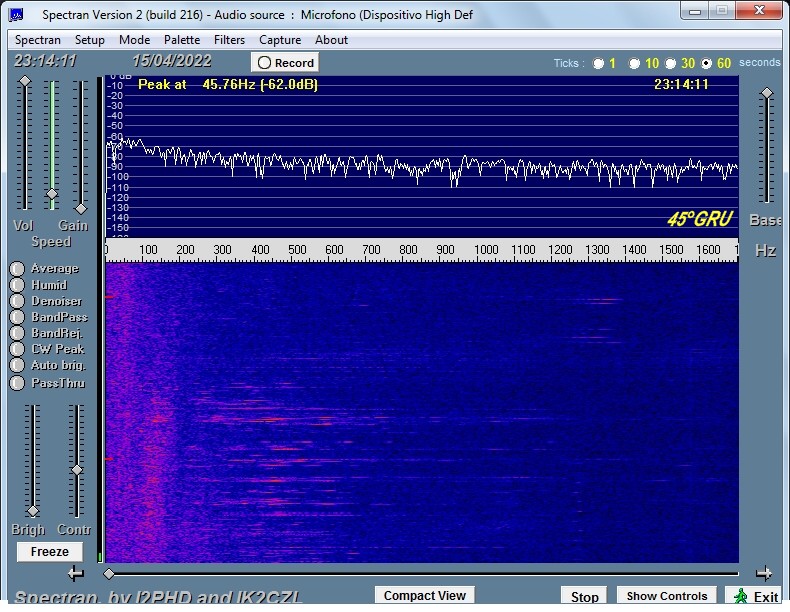Select 10 seconds ticks radio button

634,63
